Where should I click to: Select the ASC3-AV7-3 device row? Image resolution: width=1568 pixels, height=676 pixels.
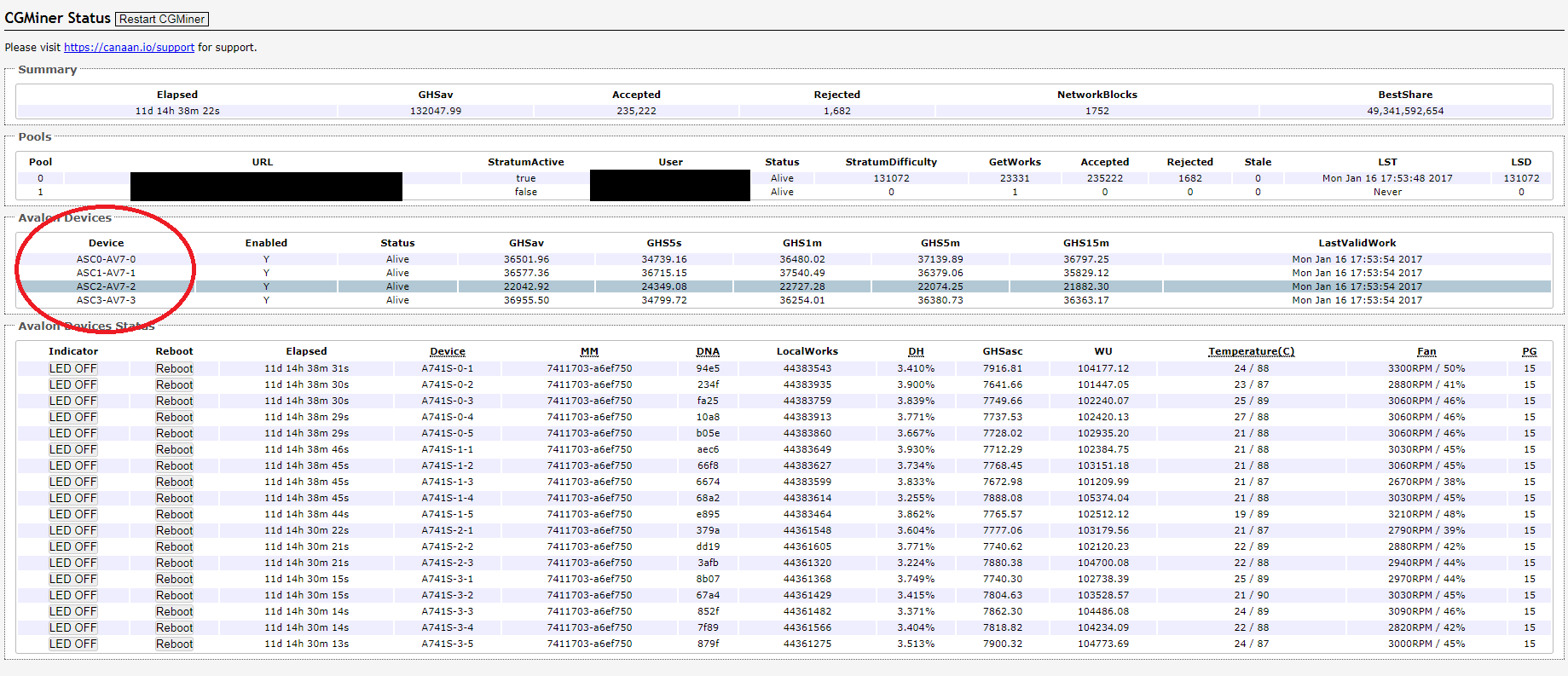(784, 300)
